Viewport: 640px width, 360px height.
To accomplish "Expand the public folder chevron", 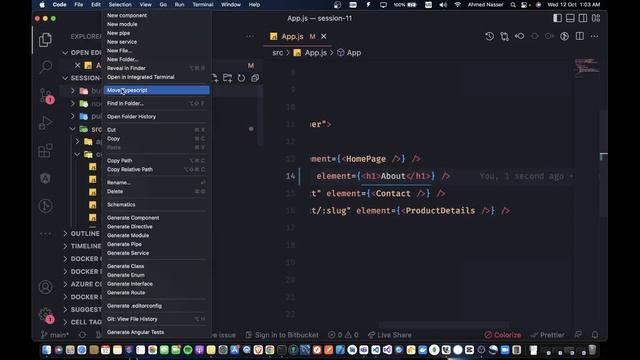I will (x=73, y=116).
